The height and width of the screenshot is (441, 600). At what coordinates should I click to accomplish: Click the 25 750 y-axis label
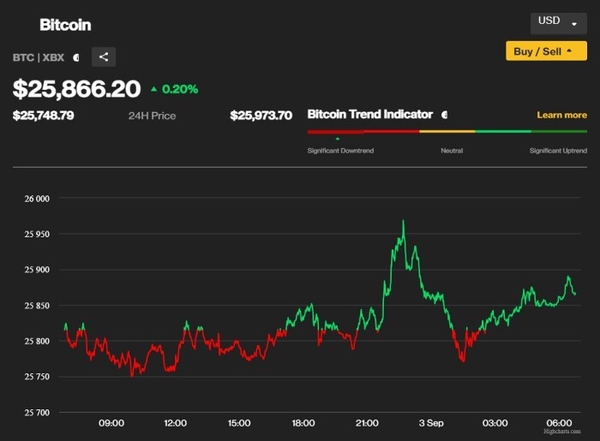(x=37, y=376)
